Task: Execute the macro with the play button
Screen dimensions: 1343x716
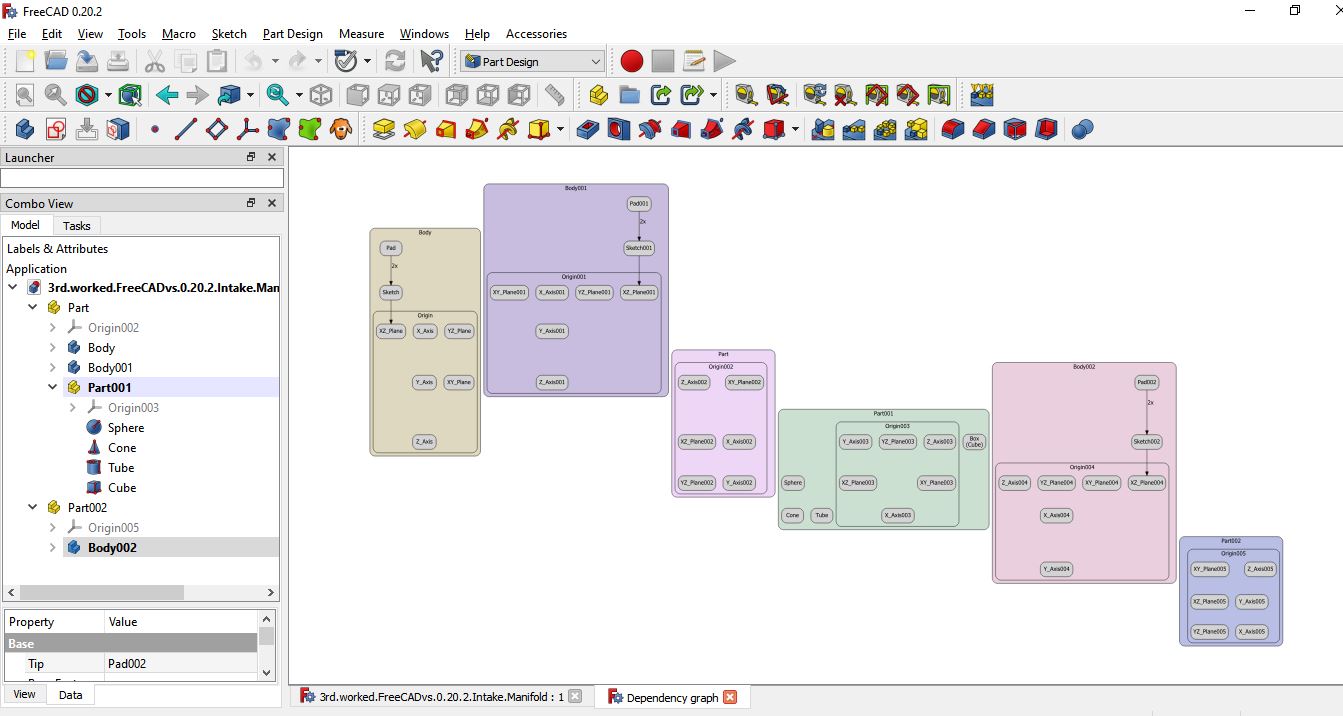Action: point(724,61)
